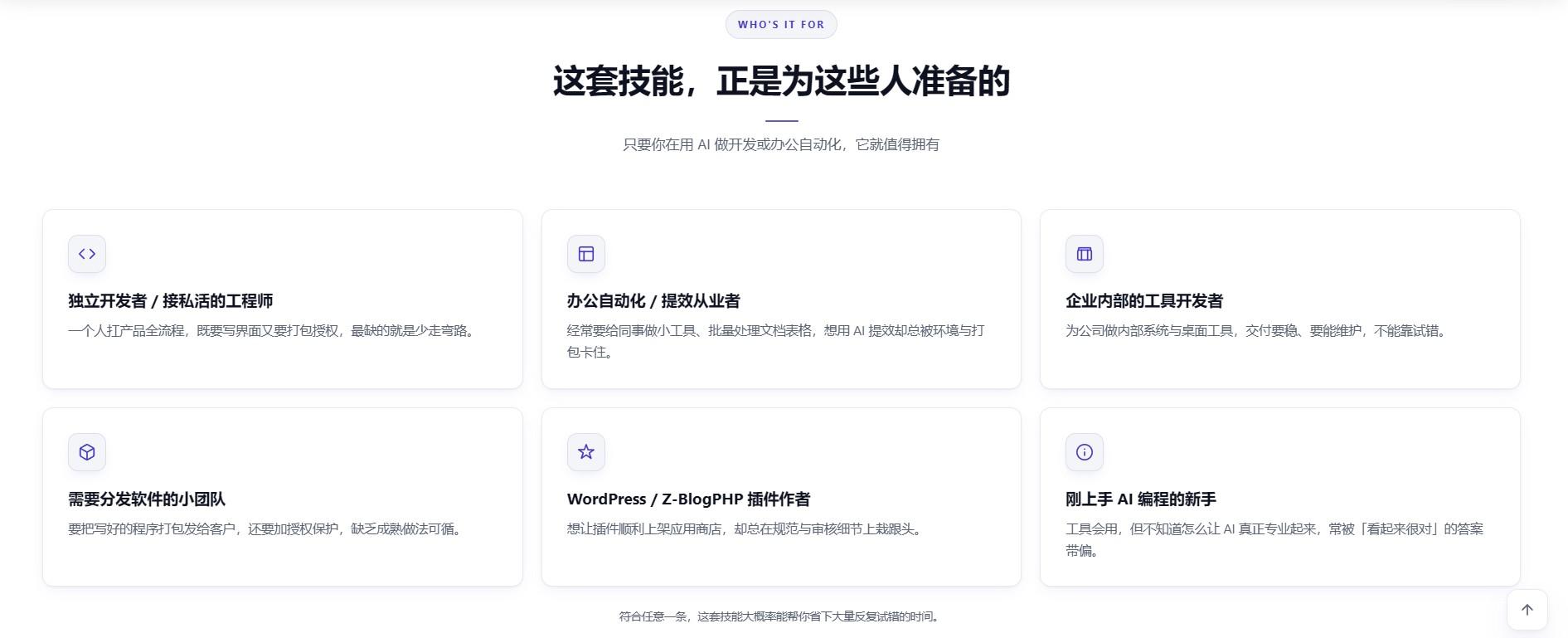1568x638 pixels.
Task: Click the description 工具会用，但不知道怎么让 AI 真正专业起来
Action: (1274, 539)
